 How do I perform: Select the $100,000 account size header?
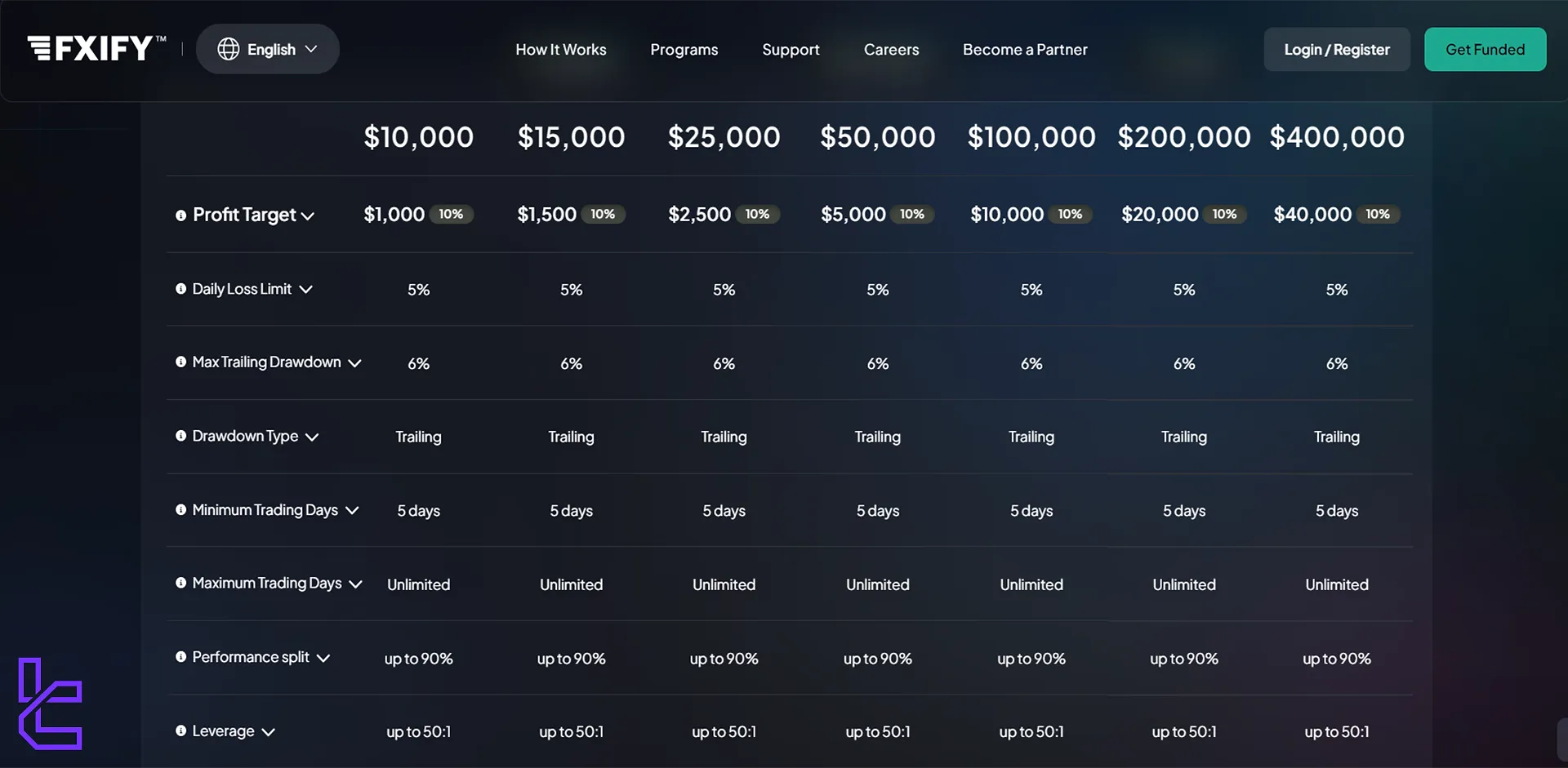point(1031,137)
